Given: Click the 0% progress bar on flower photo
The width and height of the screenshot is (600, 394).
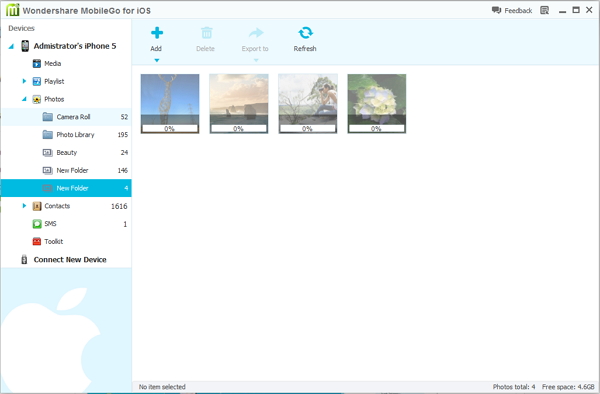Looking at the screenshot, I should [377, 129].
